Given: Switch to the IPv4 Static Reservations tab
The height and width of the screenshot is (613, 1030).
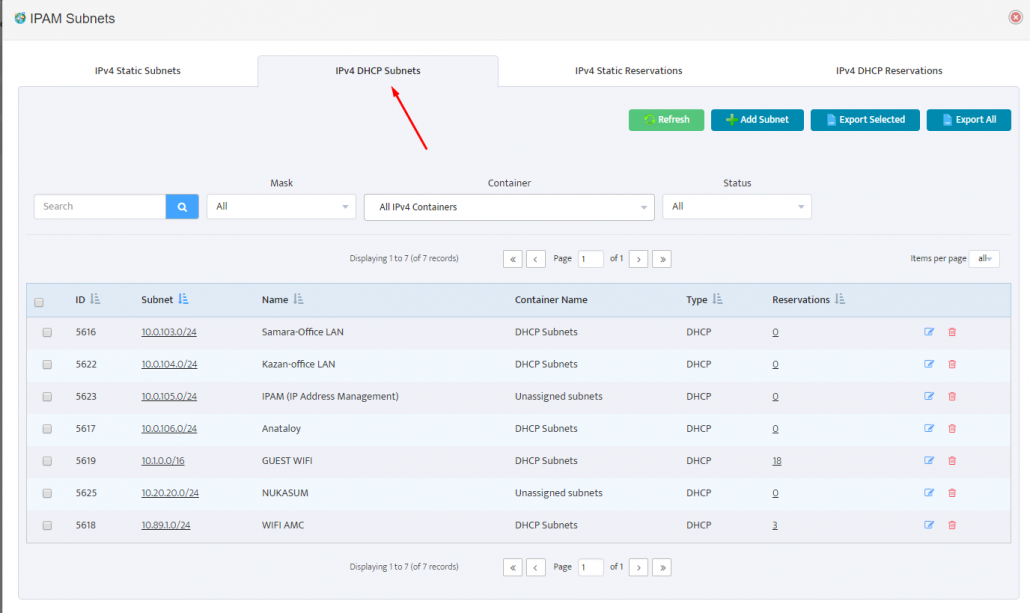Looking at the screenshot, I should tap(628, 70).
